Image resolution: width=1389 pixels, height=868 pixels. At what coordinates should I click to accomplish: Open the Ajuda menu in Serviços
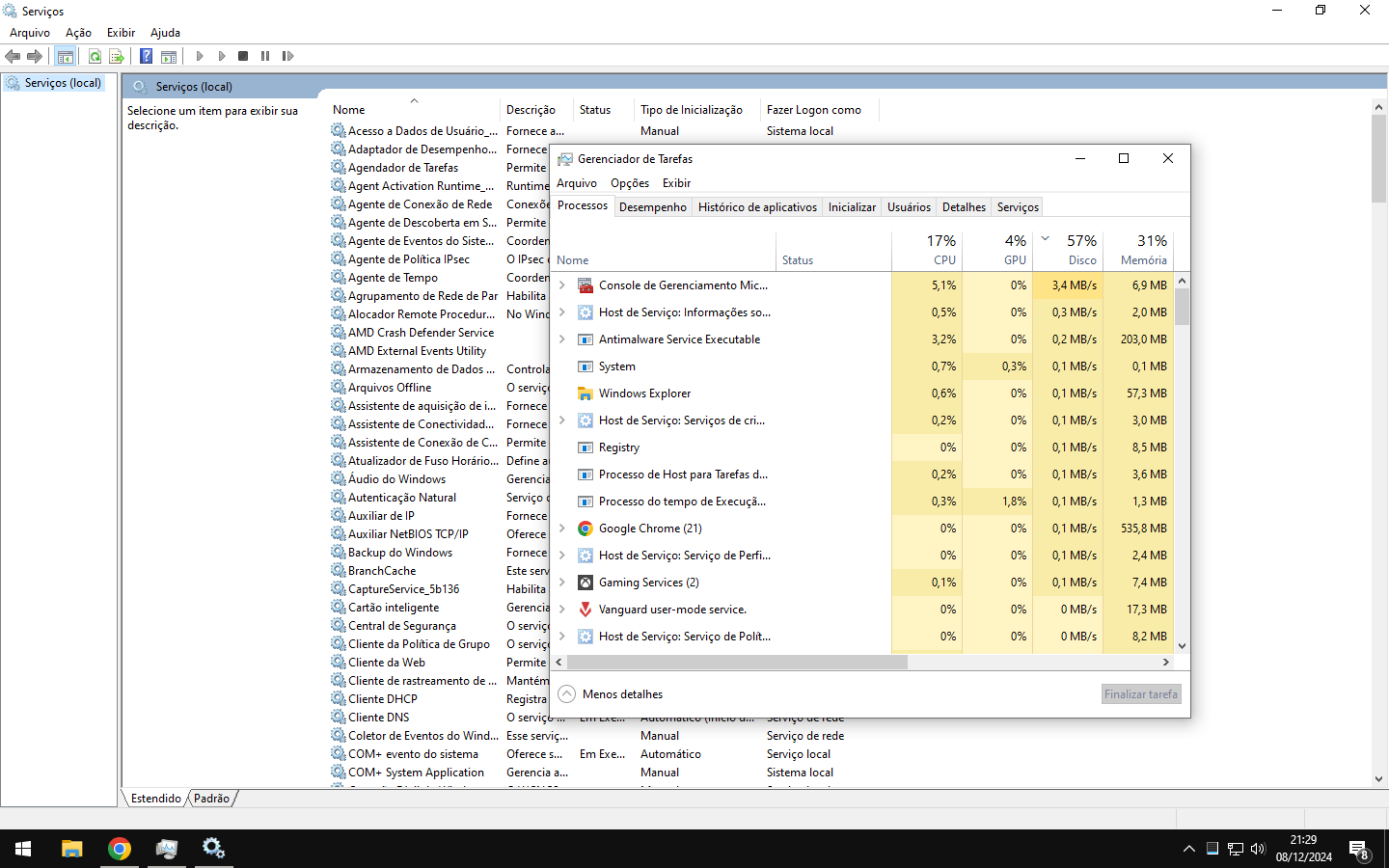pos(165,33)
